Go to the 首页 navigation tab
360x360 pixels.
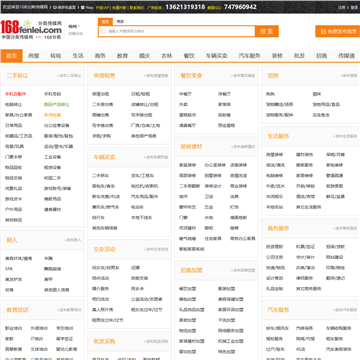coord(12,56)
